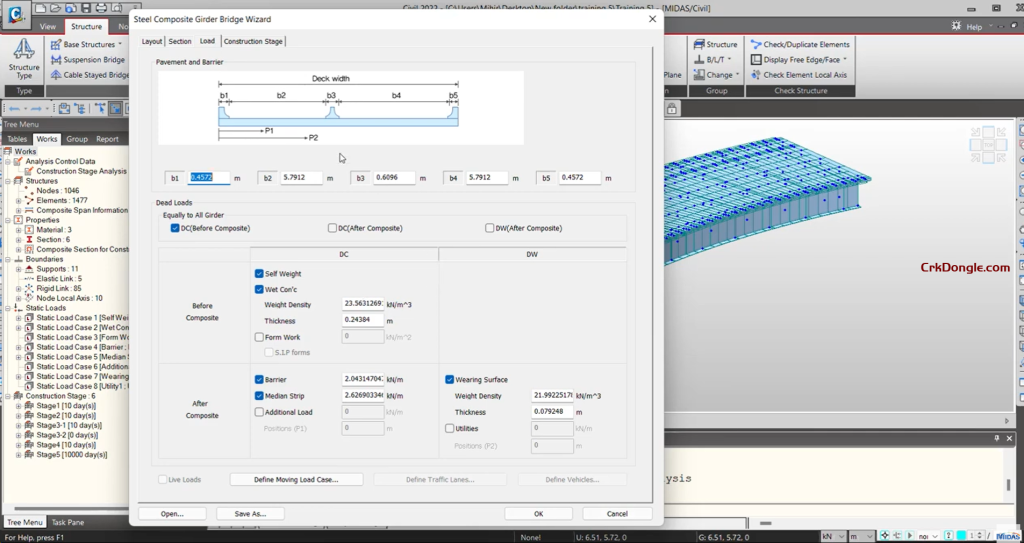Screen dimensions: 1024x543
Task: Uncheck the Self Weight checkbox
Action: click(x=259, y=274)
